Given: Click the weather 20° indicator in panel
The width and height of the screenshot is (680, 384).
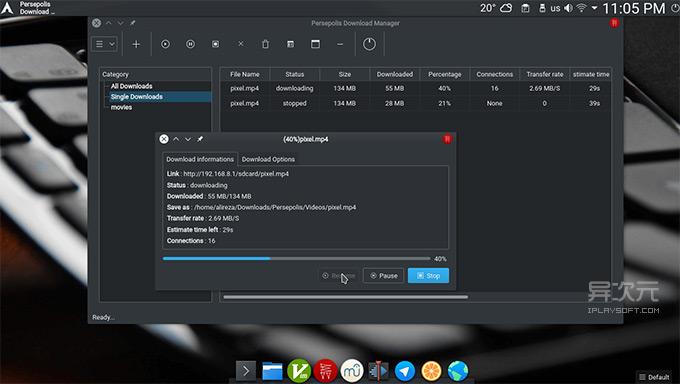Looking at the screenshot, I should [x=496, y=8].
